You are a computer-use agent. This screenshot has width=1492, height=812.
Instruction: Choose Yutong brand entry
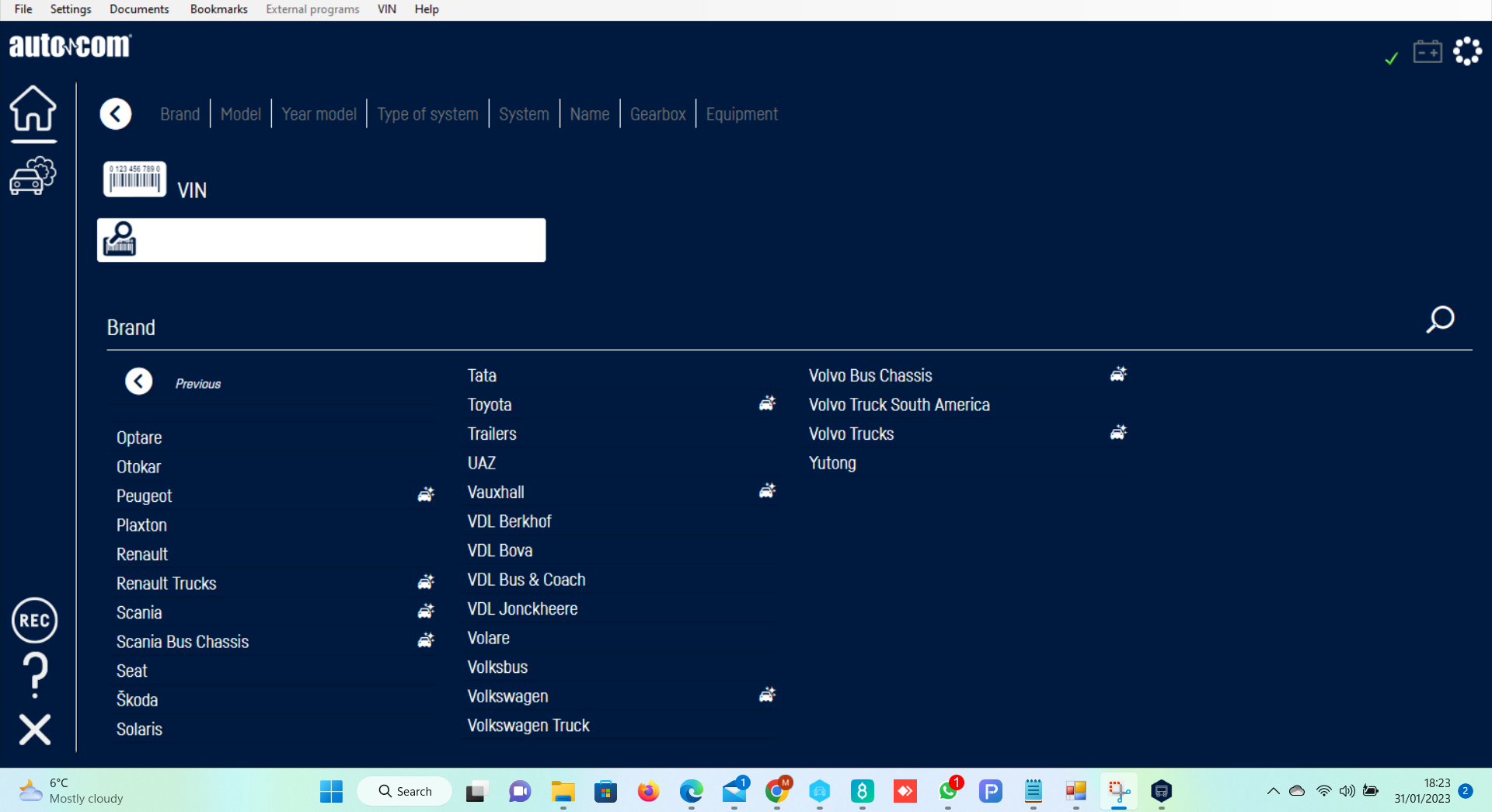point(832,463)
